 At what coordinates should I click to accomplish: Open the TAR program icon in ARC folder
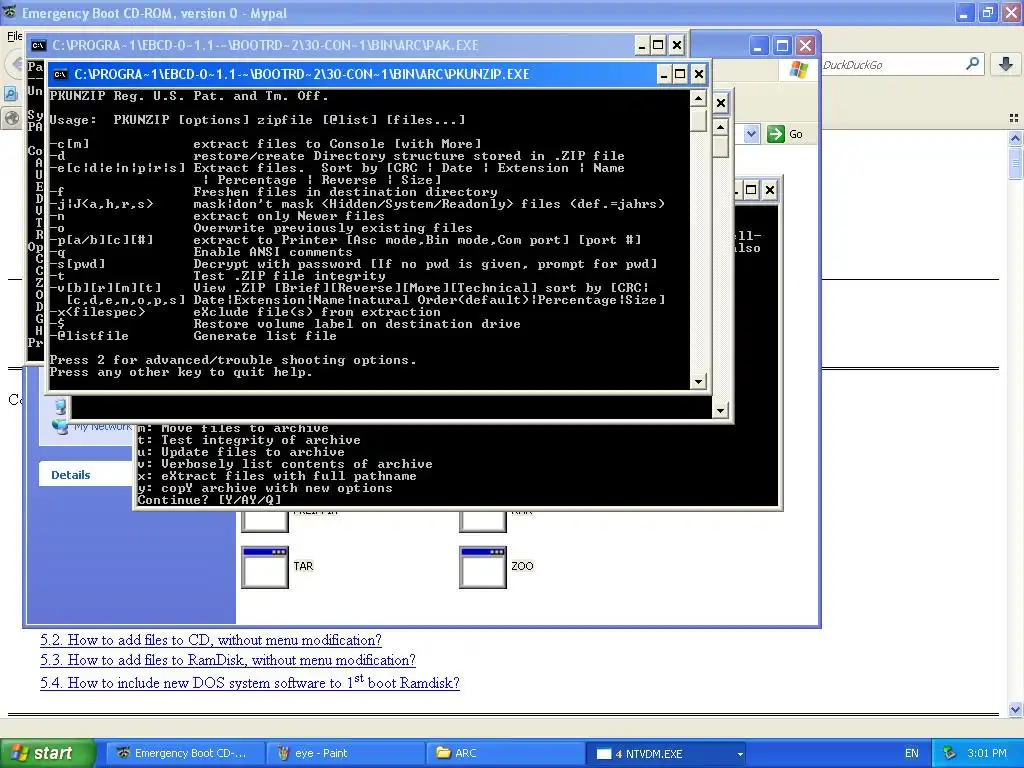[x=264, y=567]
